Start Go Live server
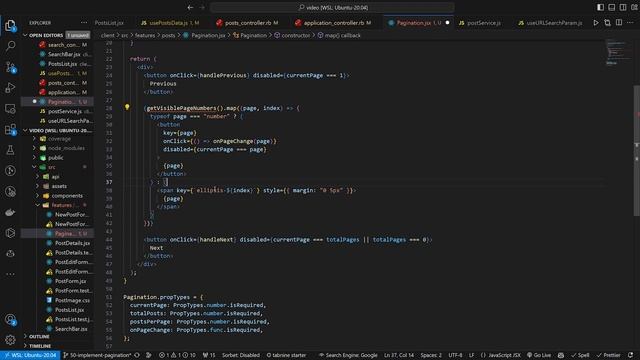The height and width of the screenshot is (360, 640). tap(539, 356)
